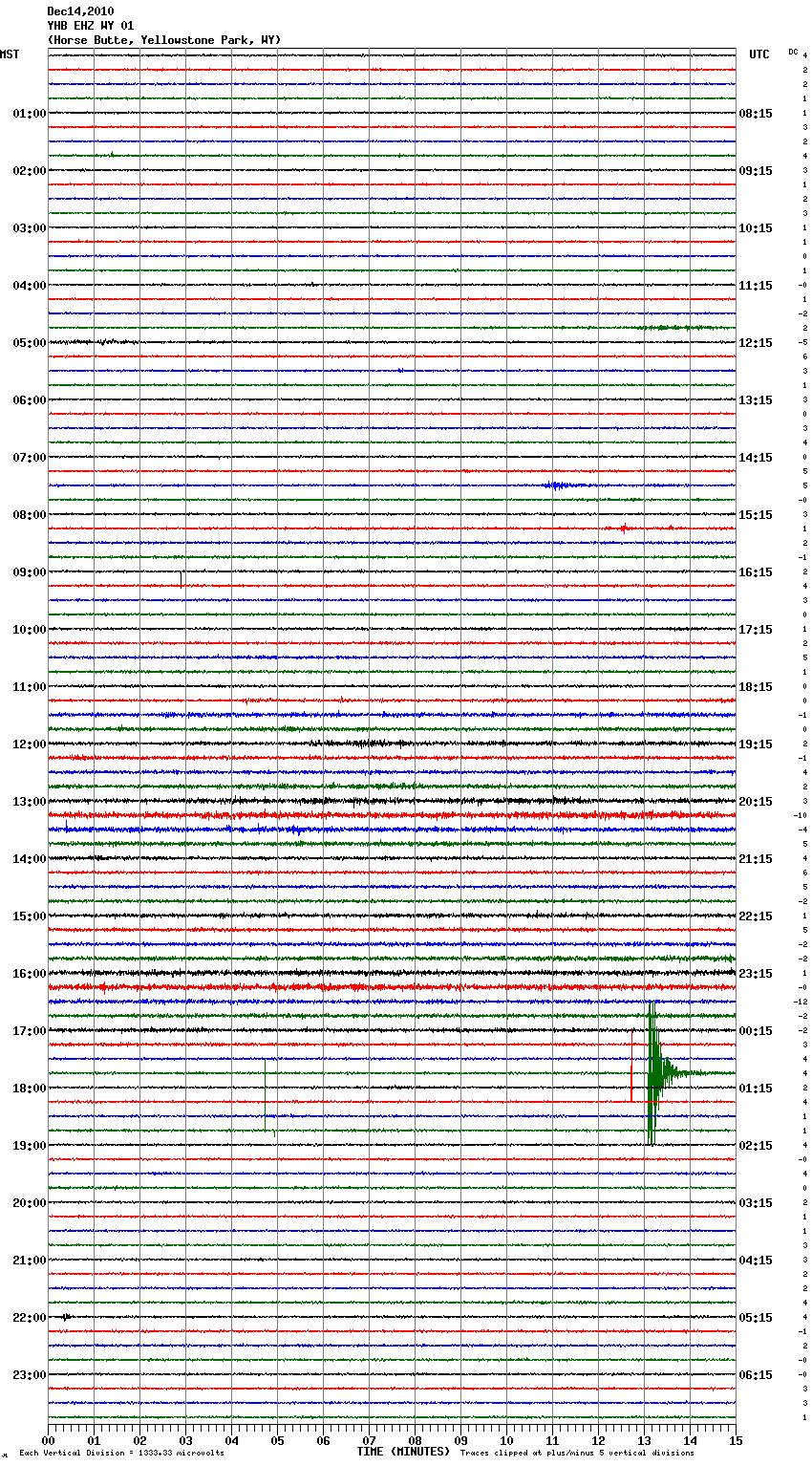Select the 01:00 MST row label
812x1466 pixels.
click(30, 114)
